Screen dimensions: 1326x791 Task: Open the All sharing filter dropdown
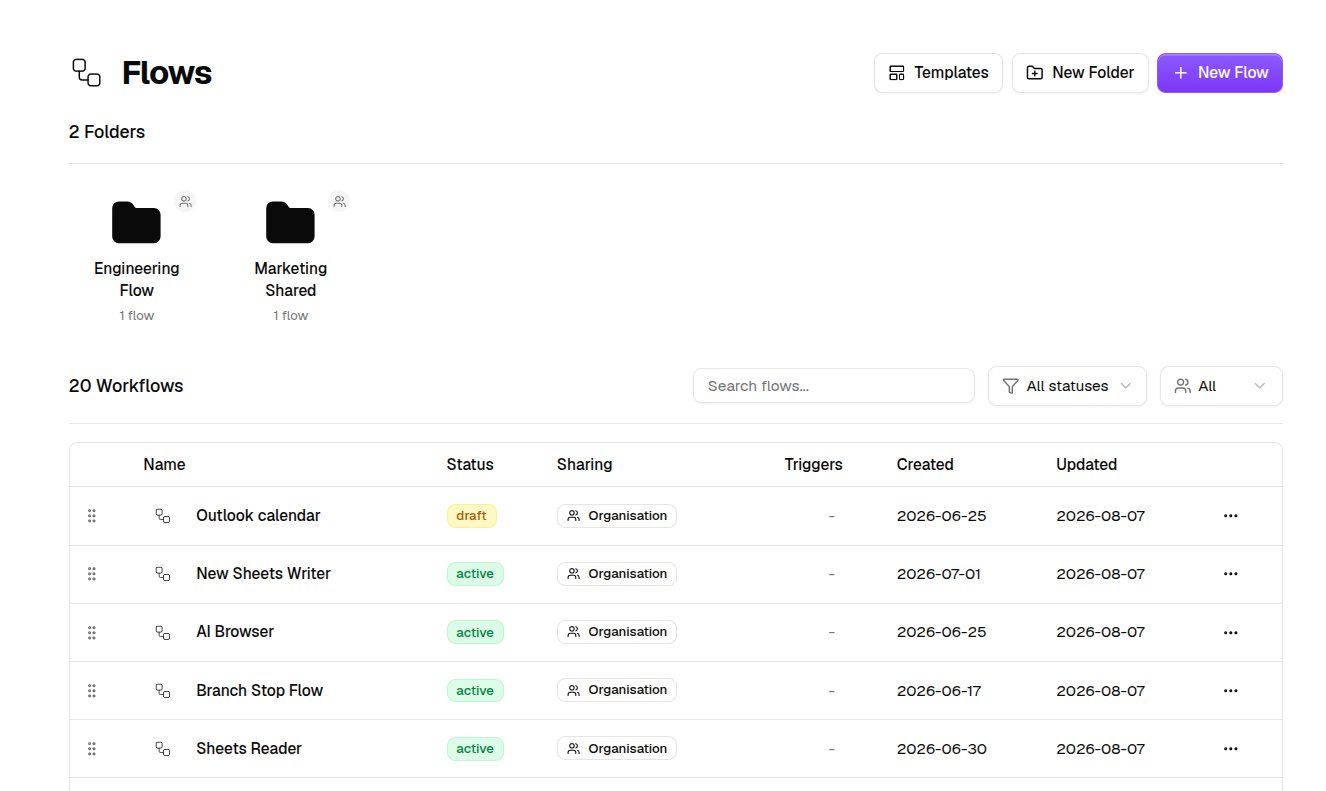(x=1221, y=386)
